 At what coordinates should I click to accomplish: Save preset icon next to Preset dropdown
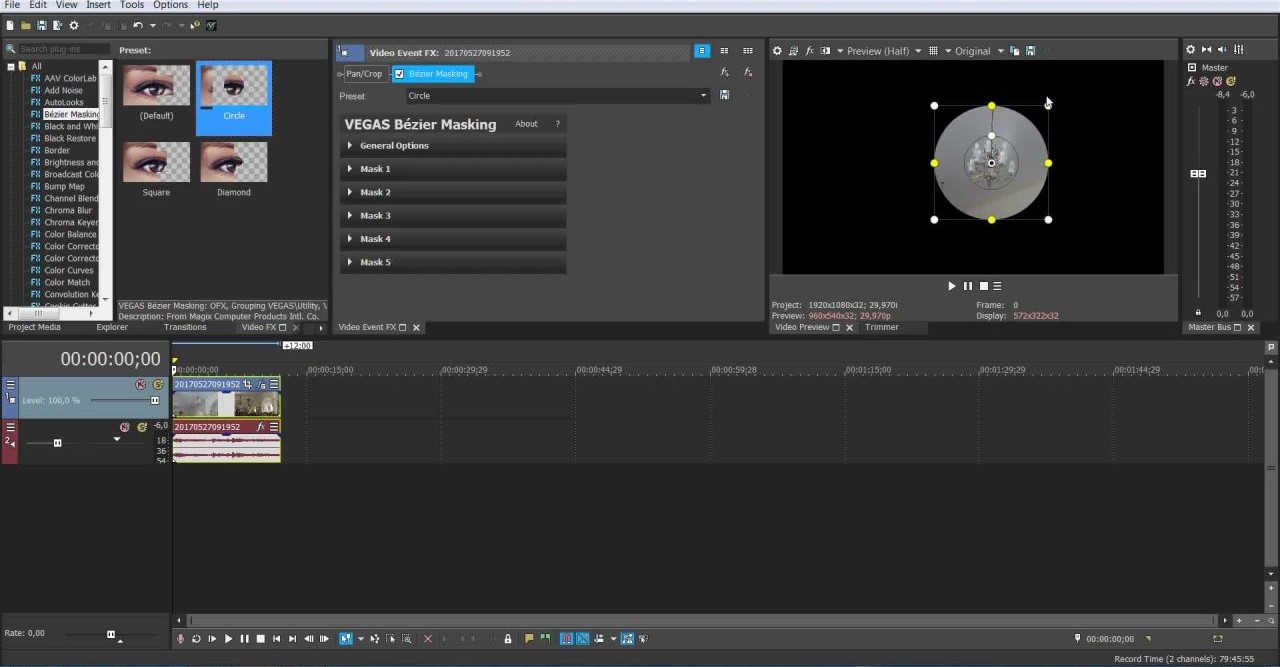(724, 96)
